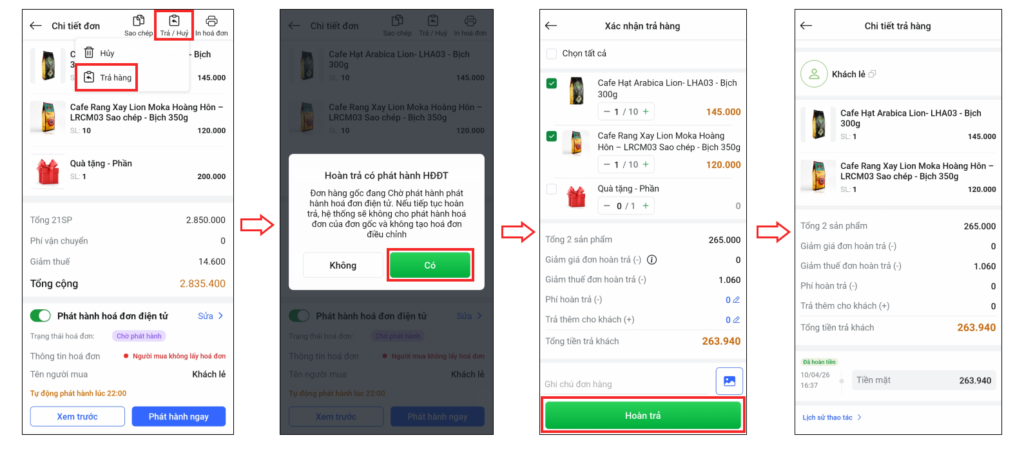Click In hoá đơn printer icon, first screen
Screen dimensions: 1024x451
pos(212,22)
